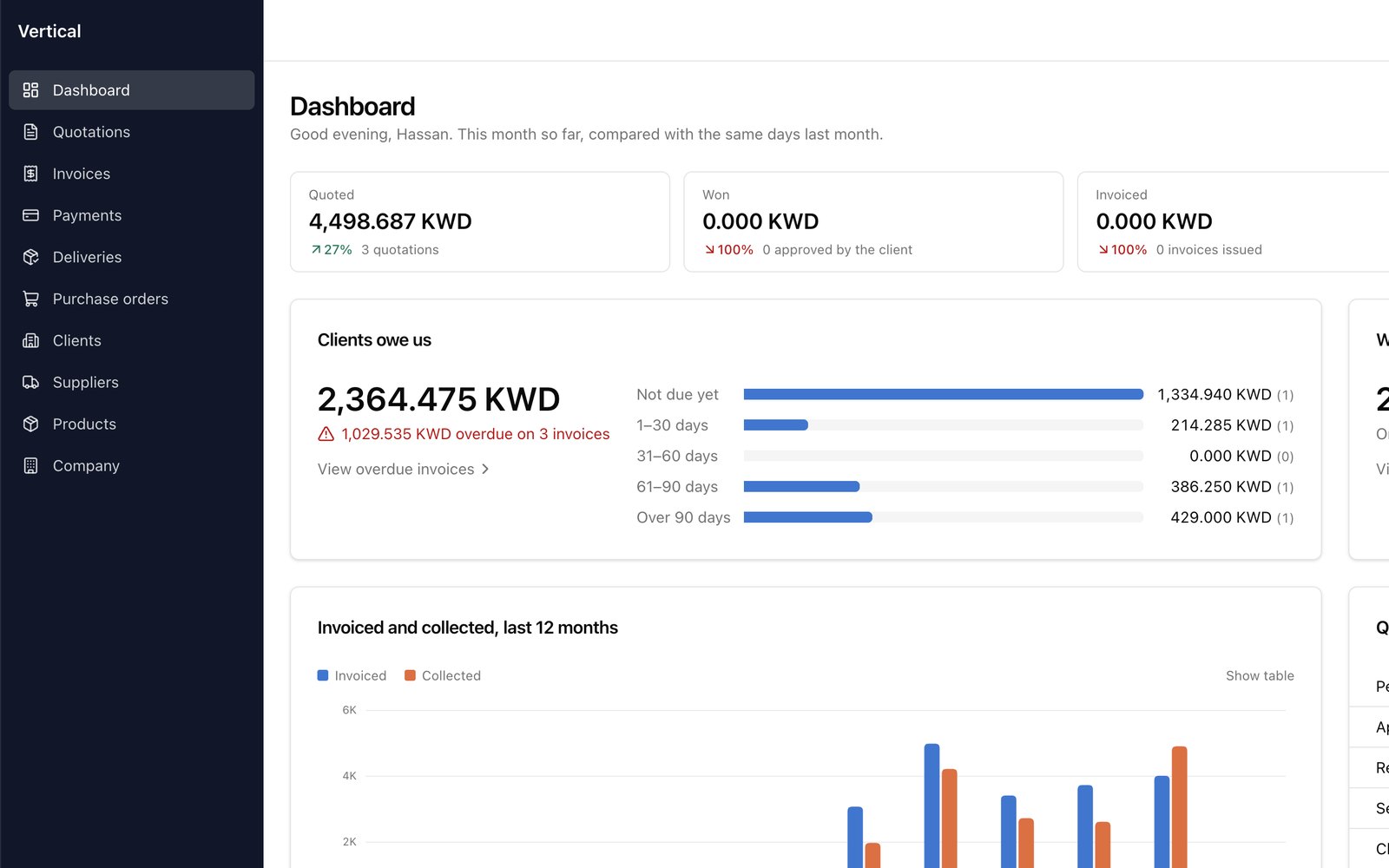The image size is (1389, 868).
Task: Open the Products list
Action: point(131,424)
